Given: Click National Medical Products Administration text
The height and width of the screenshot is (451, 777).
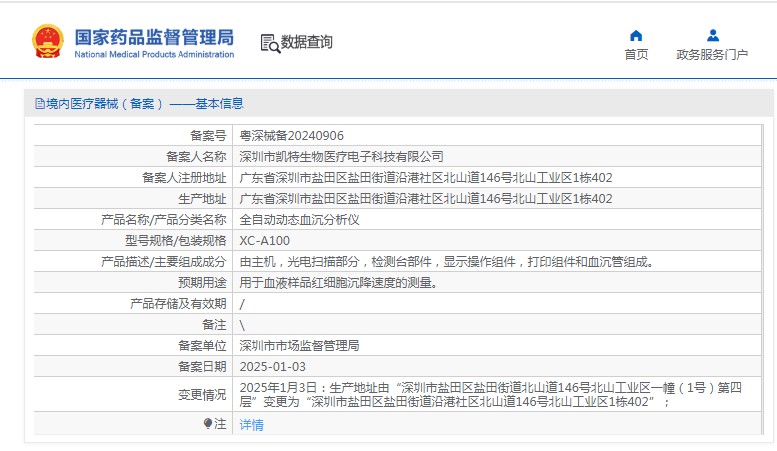Looking at the screenshot, I should [x=154, y=55].
